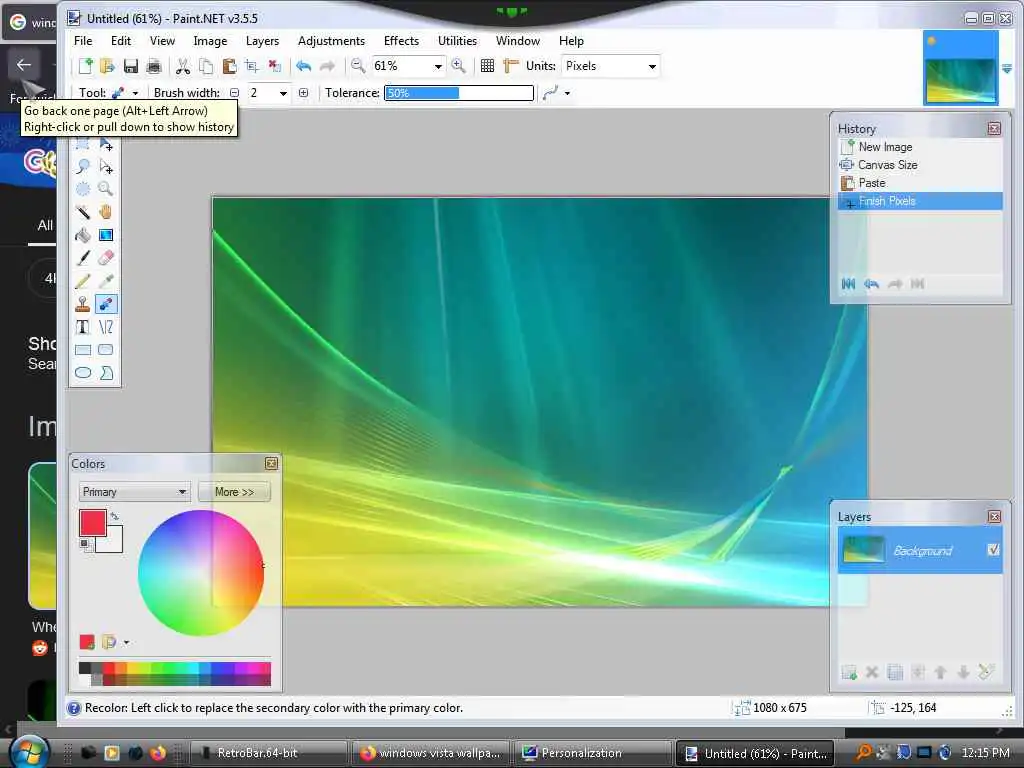
Task: Click the red primary color swatch
Action: (x=93, y=523)
